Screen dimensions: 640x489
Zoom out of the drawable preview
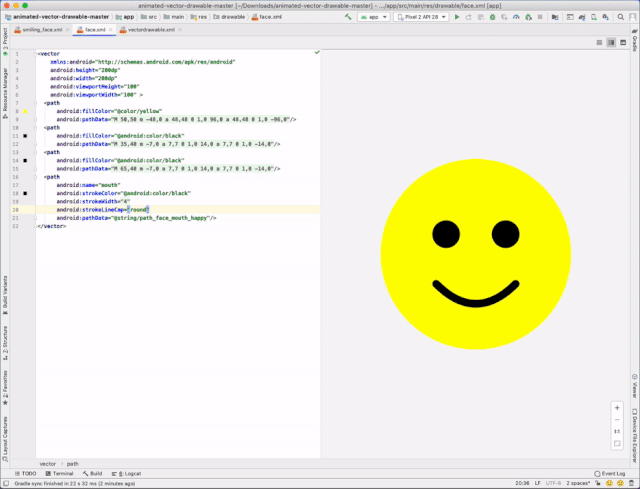coord(617,420)
